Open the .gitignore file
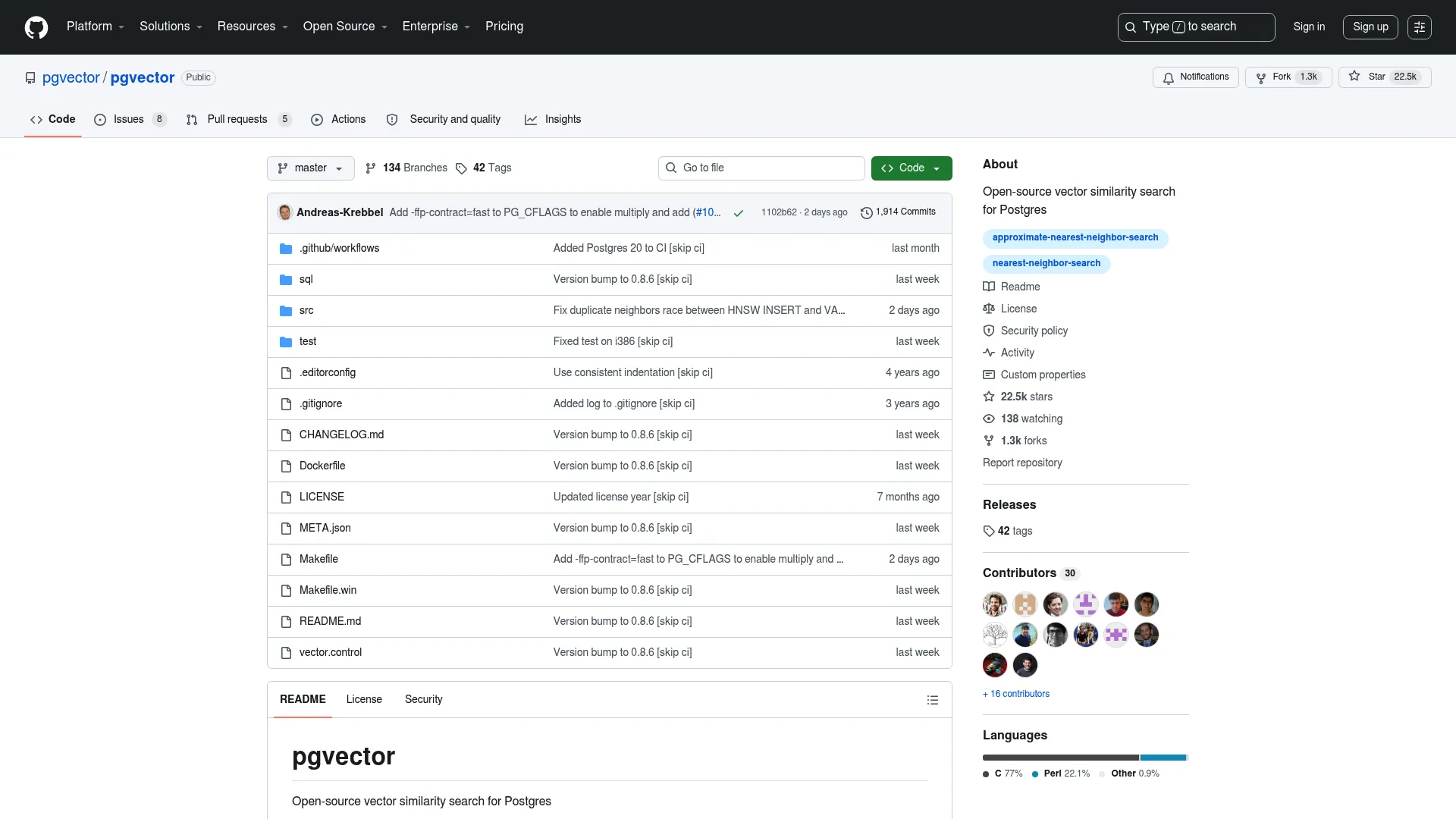The width and height of the screenshot is (1456, 819). (x=320, y=404)
